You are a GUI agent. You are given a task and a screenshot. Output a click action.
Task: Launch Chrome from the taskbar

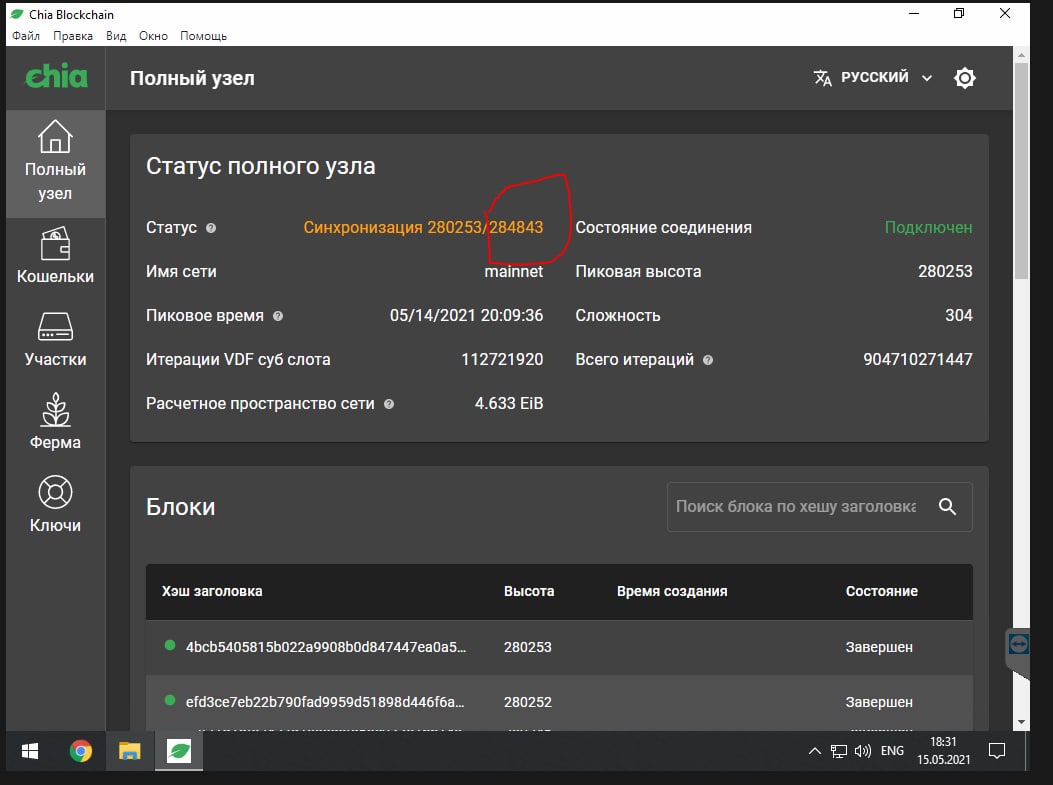(81, 751)
